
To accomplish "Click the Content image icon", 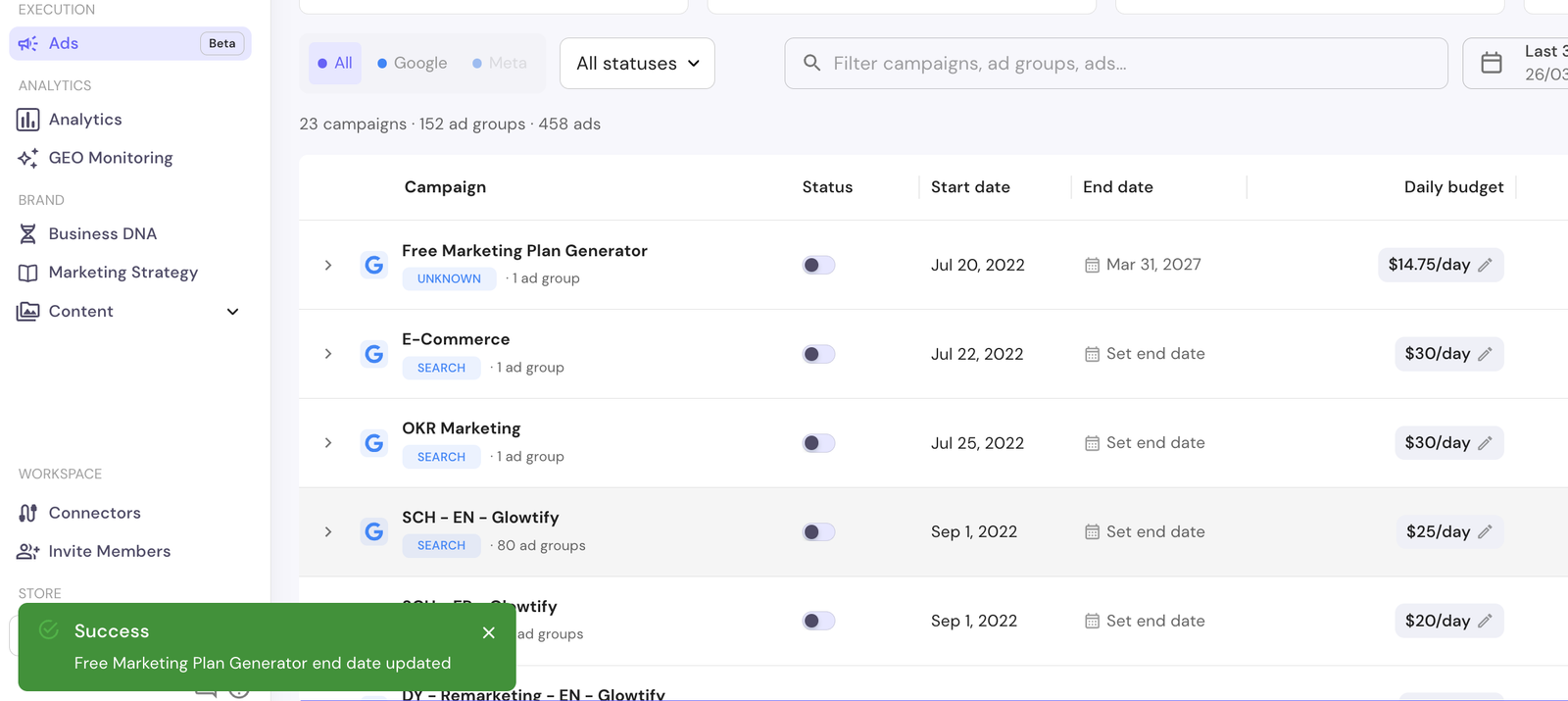I will tap(27, 311).
